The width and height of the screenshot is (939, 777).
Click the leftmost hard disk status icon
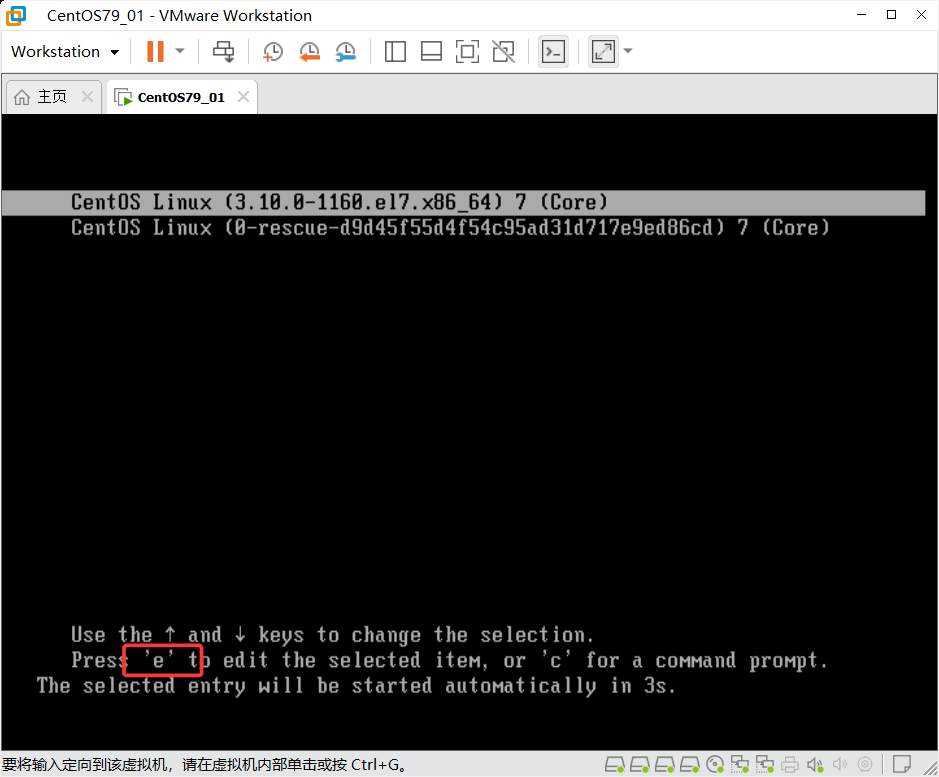click(614, 764)
